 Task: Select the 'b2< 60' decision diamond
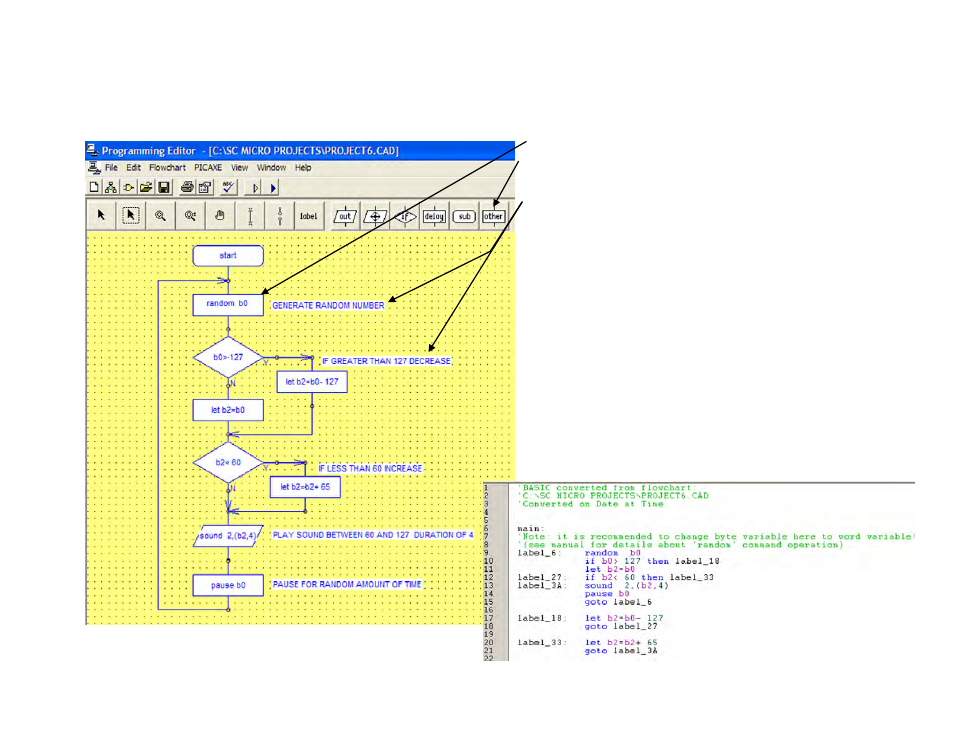pyautogui.click(x=228, y=463)
